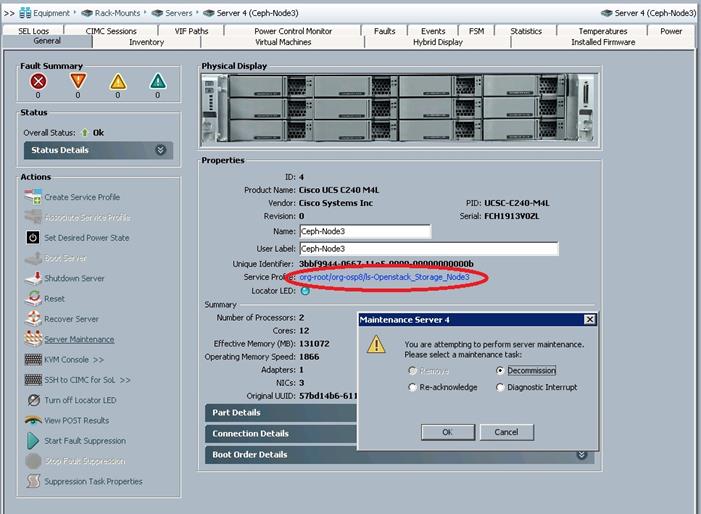The image size is (701, 514).
Task: Select the Diagnostic Interrupt radio button
Action: (500, 387)
